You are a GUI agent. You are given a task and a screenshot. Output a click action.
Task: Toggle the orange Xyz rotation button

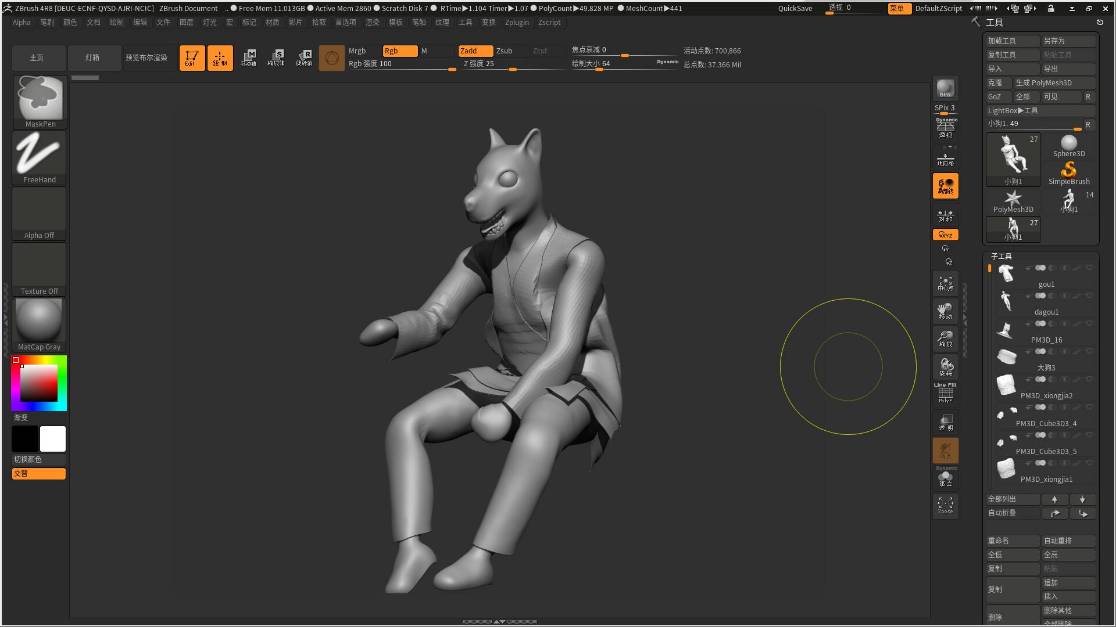945,235
